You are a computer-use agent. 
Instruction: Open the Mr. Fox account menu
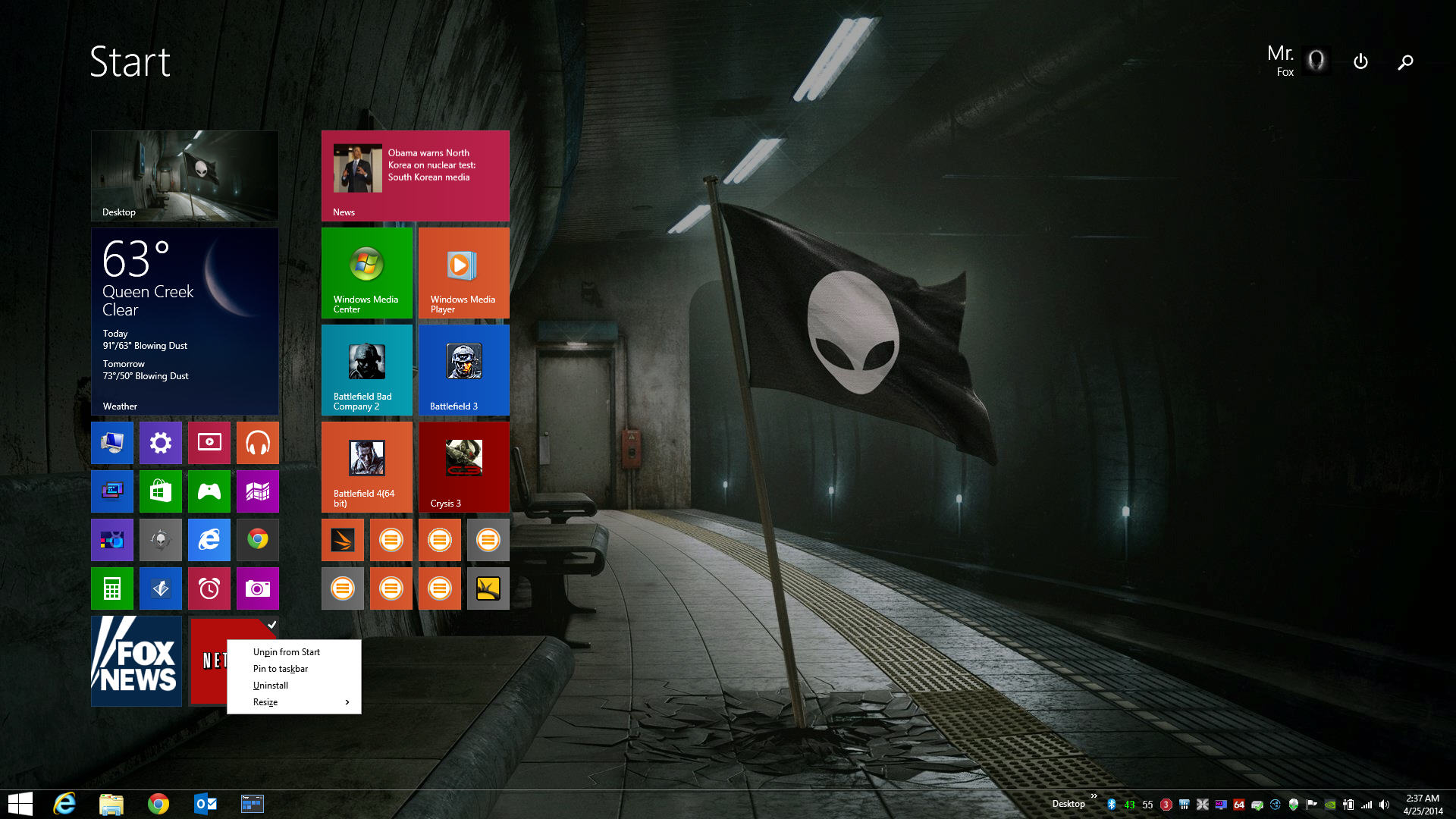tap(1299, 61)
